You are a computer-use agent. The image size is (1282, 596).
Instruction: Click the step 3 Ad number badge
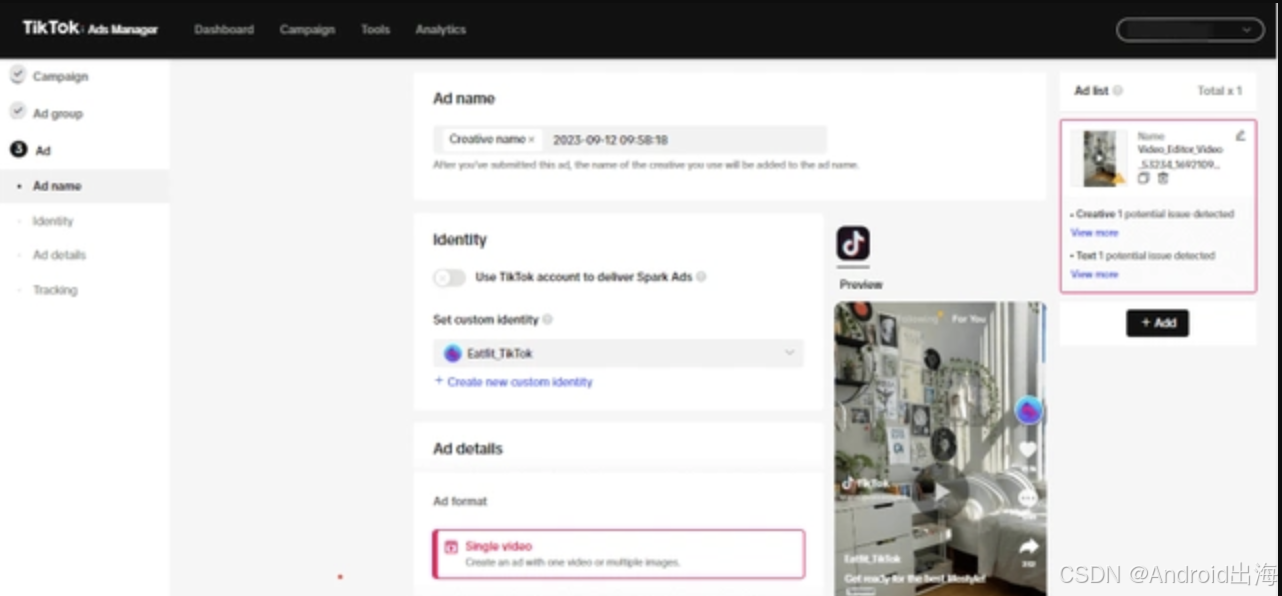[17, 149]
